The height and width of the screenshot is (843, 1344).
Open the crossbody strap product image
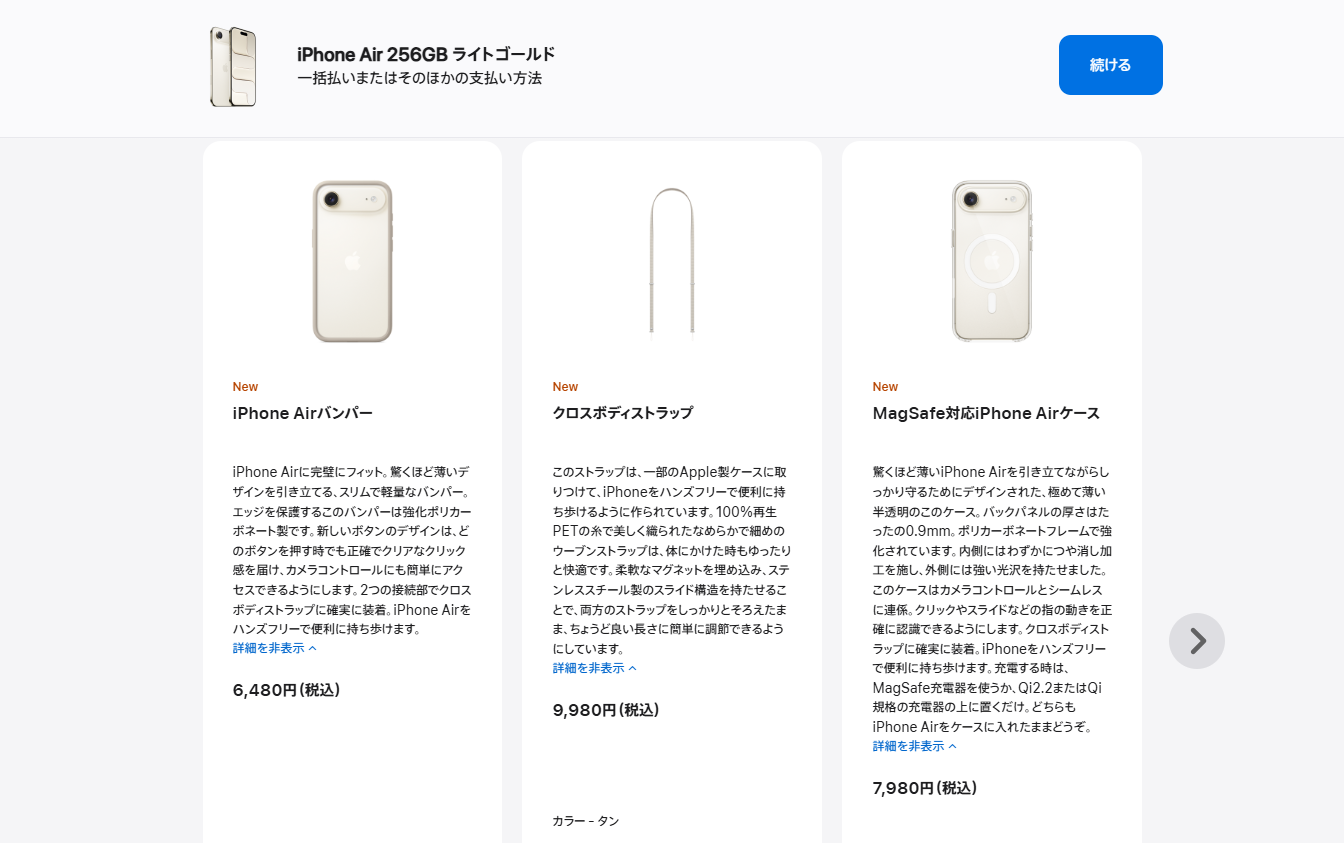coord(672,261)
